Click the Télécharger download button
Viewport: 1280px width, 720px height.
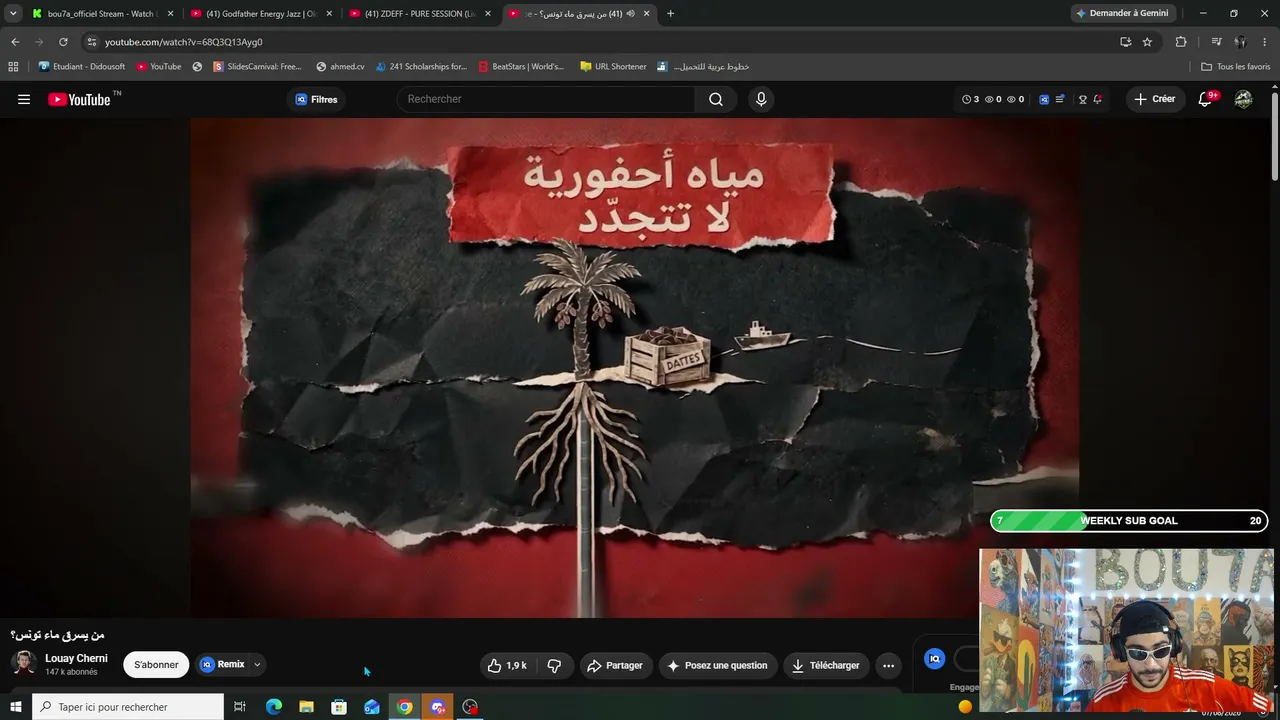(825, 665)
